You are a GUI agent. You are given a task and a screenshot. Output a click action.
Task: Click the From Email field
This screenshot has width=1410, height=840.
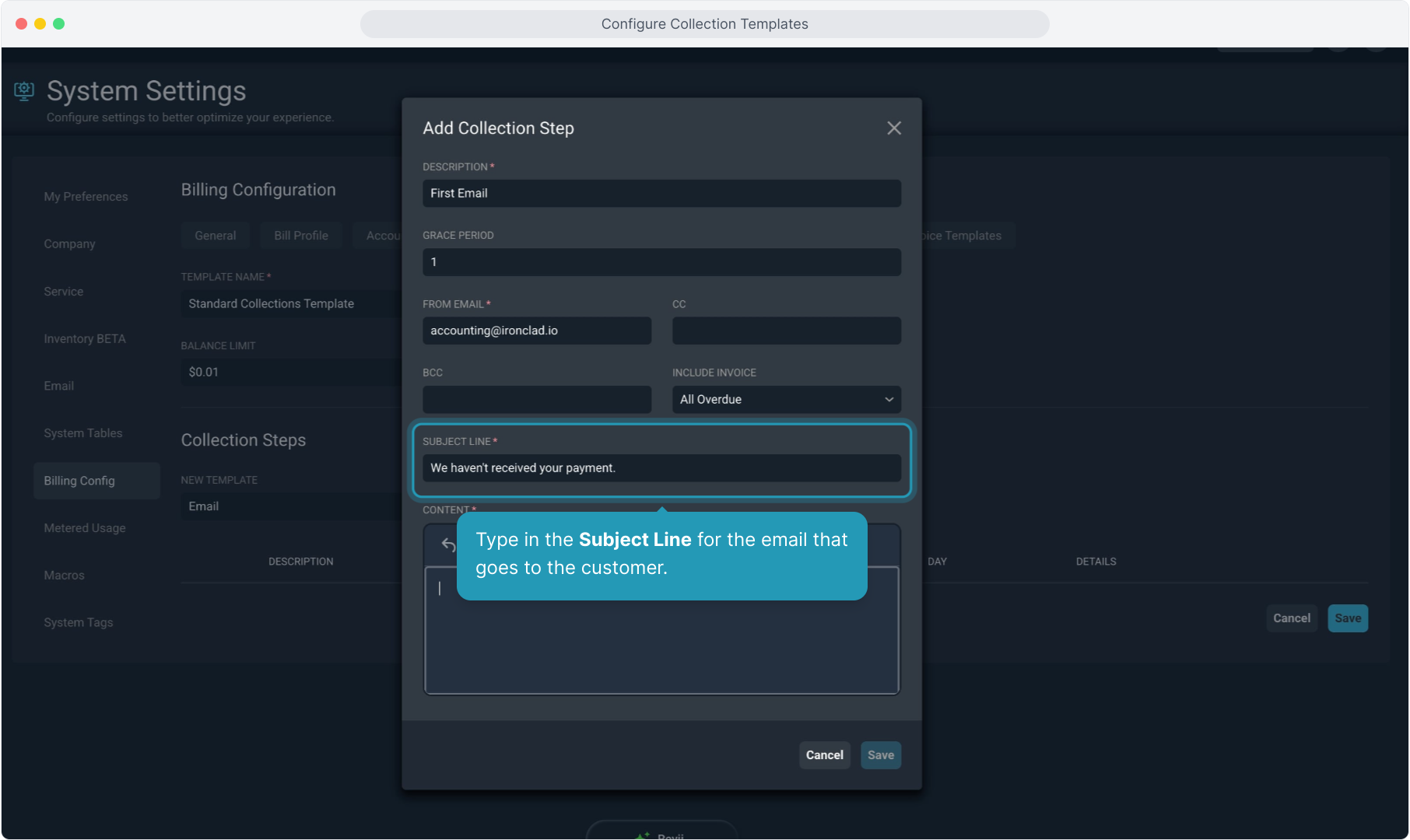coord(536,331)
